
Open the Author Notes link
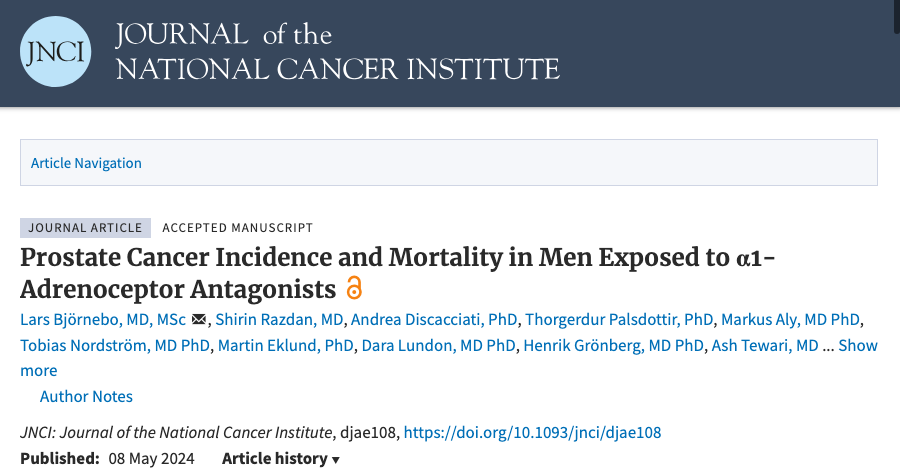tap(86, 396)
